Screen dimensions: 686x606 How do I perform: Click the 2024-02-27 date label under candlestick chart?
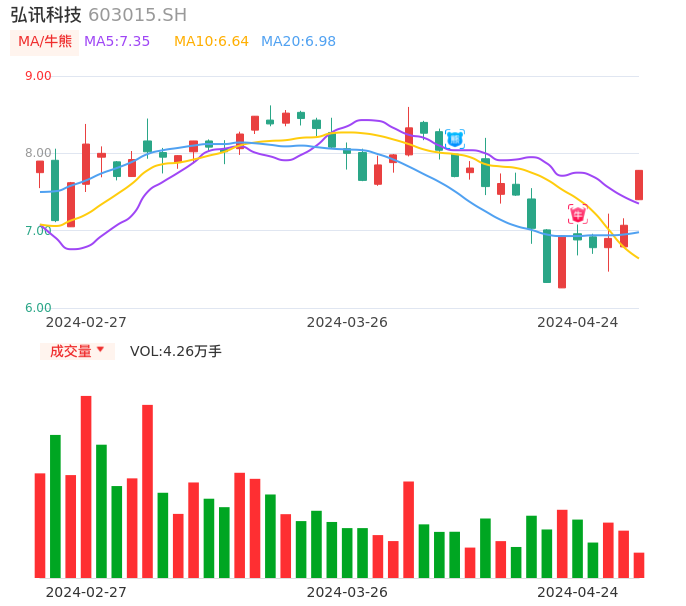coord(86,322)
